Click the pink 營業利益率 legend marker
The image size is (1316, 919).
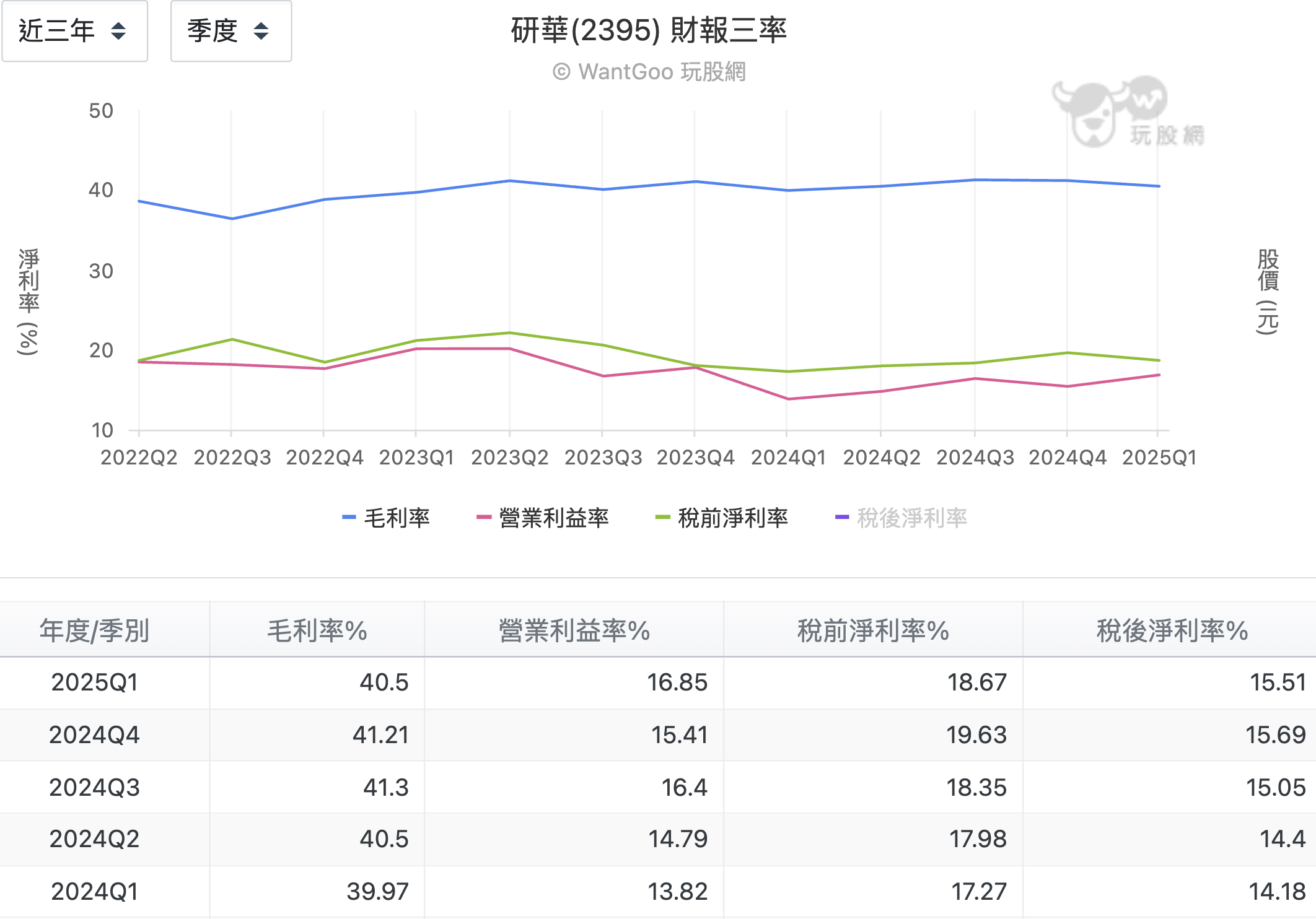[483, 517]
